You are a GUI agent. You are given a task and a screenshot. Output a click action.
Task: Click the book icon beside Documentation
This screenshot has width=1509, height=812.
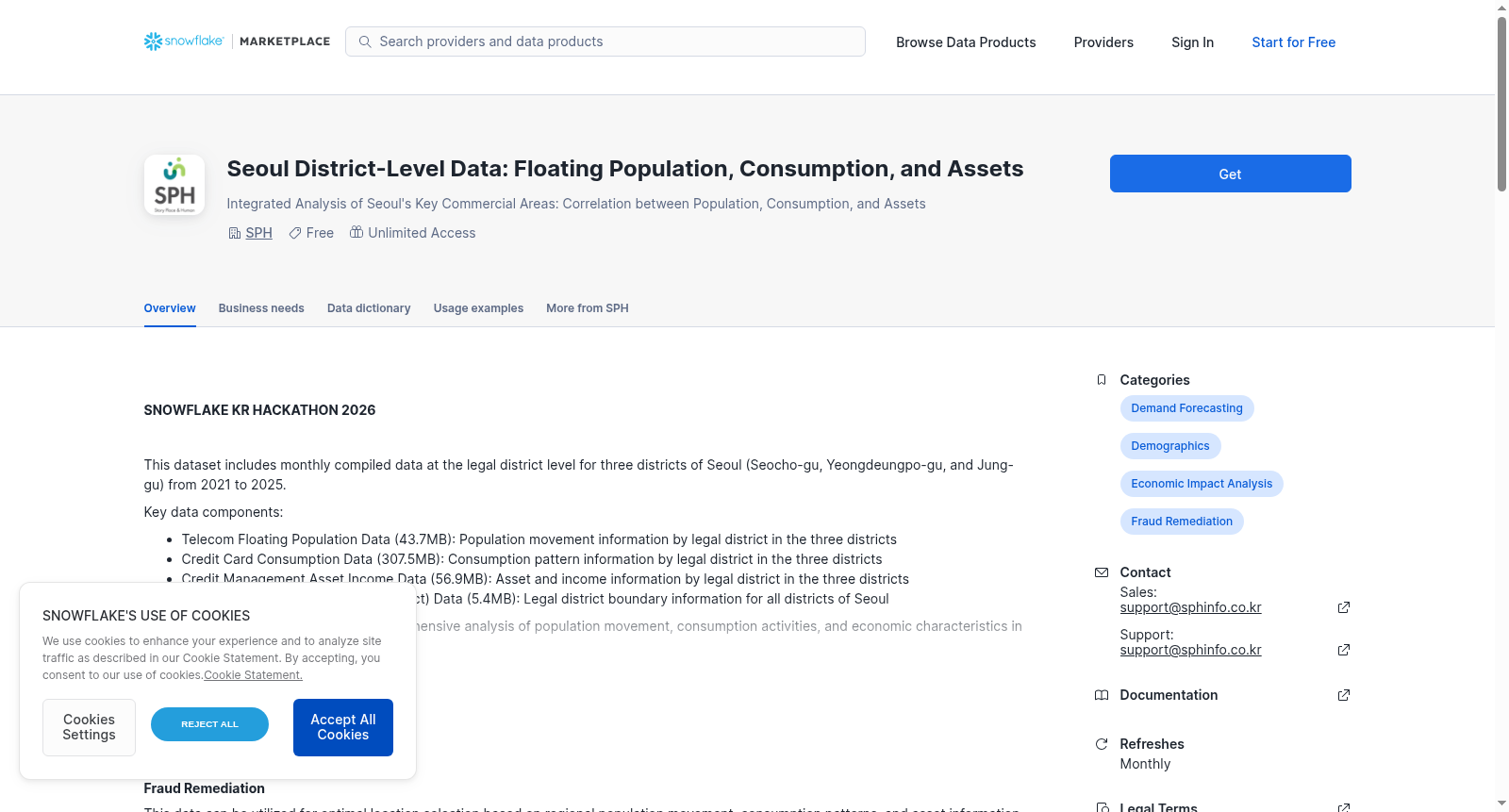(1102, 695)
